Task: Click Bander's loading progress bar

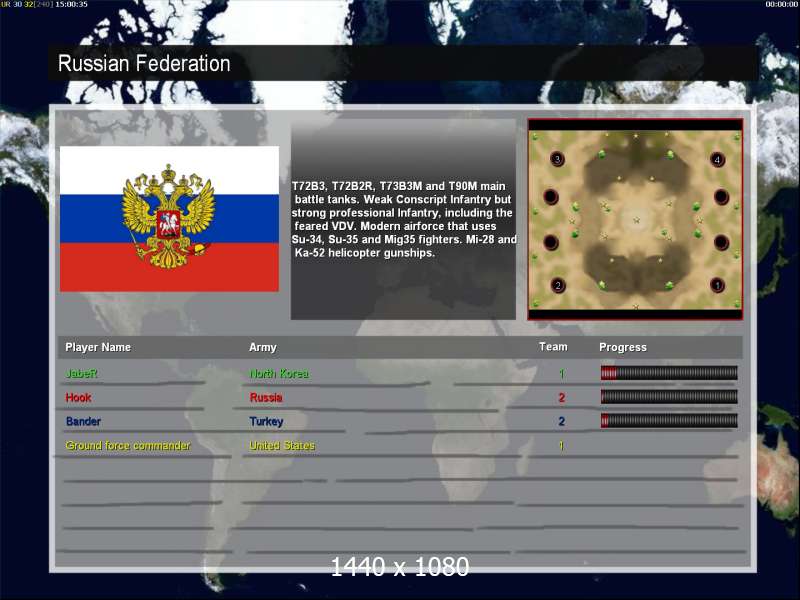Action: coord(669,421)
